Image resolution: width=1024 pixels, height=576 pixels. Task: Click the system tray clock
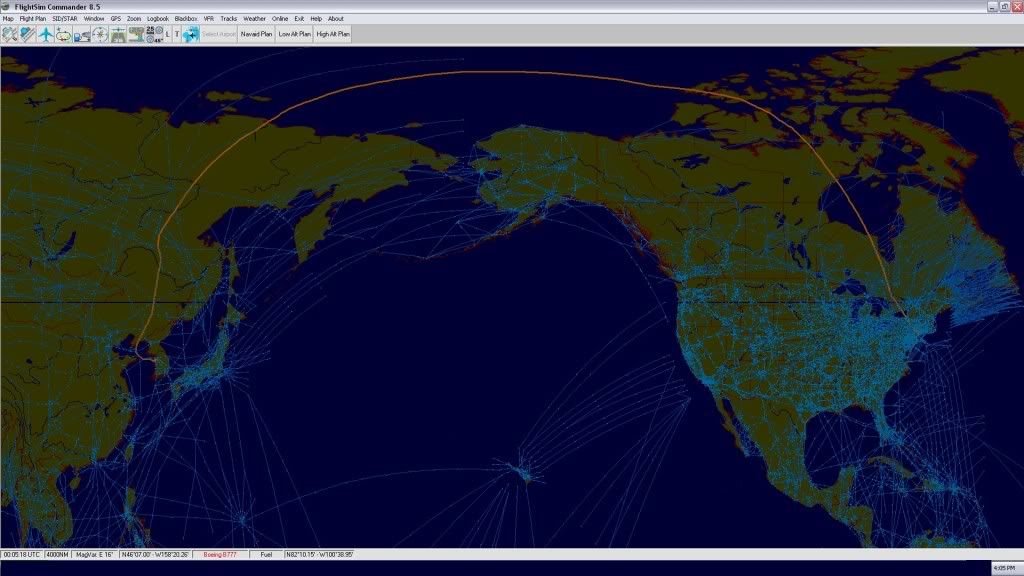pyautogui.click(x=1004, y=568)
